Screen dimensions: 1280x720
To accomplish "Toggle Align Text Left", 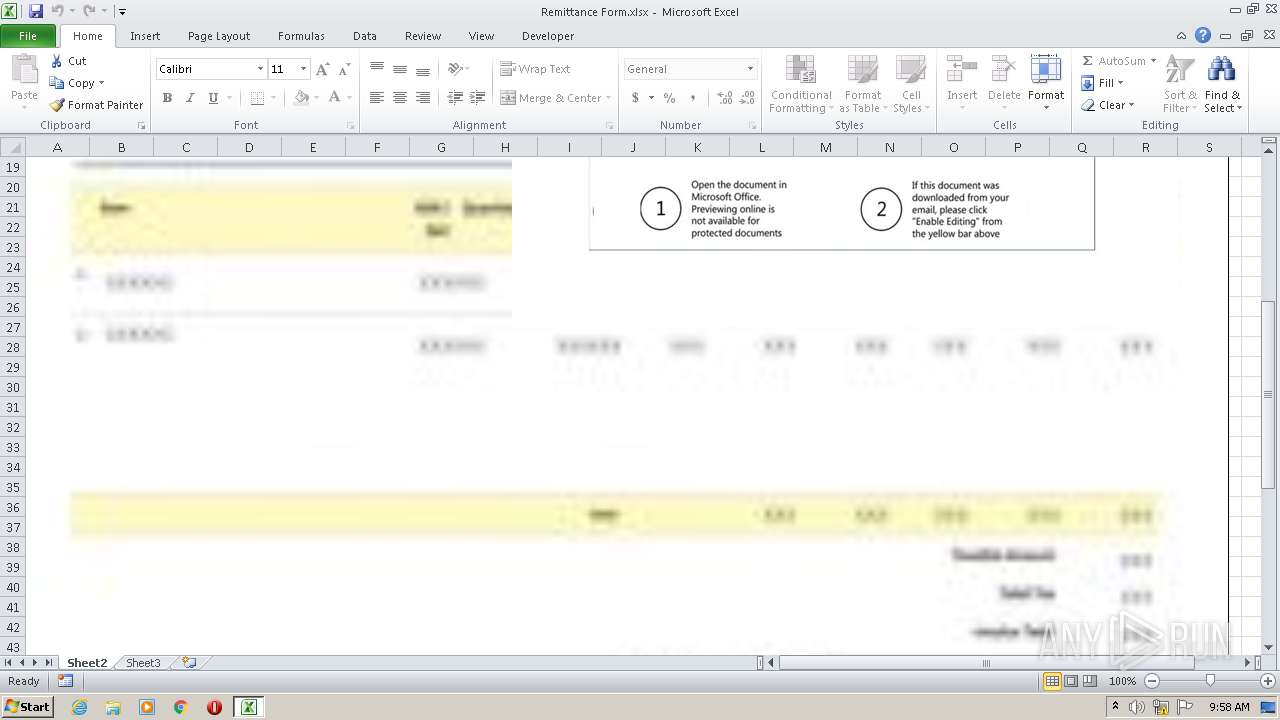I will pos(377,98).
